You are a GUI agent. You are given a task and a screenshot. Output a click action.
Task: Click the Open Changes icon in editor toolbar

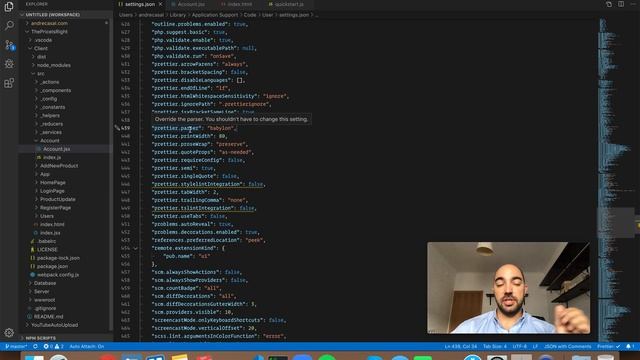(609, 4)
